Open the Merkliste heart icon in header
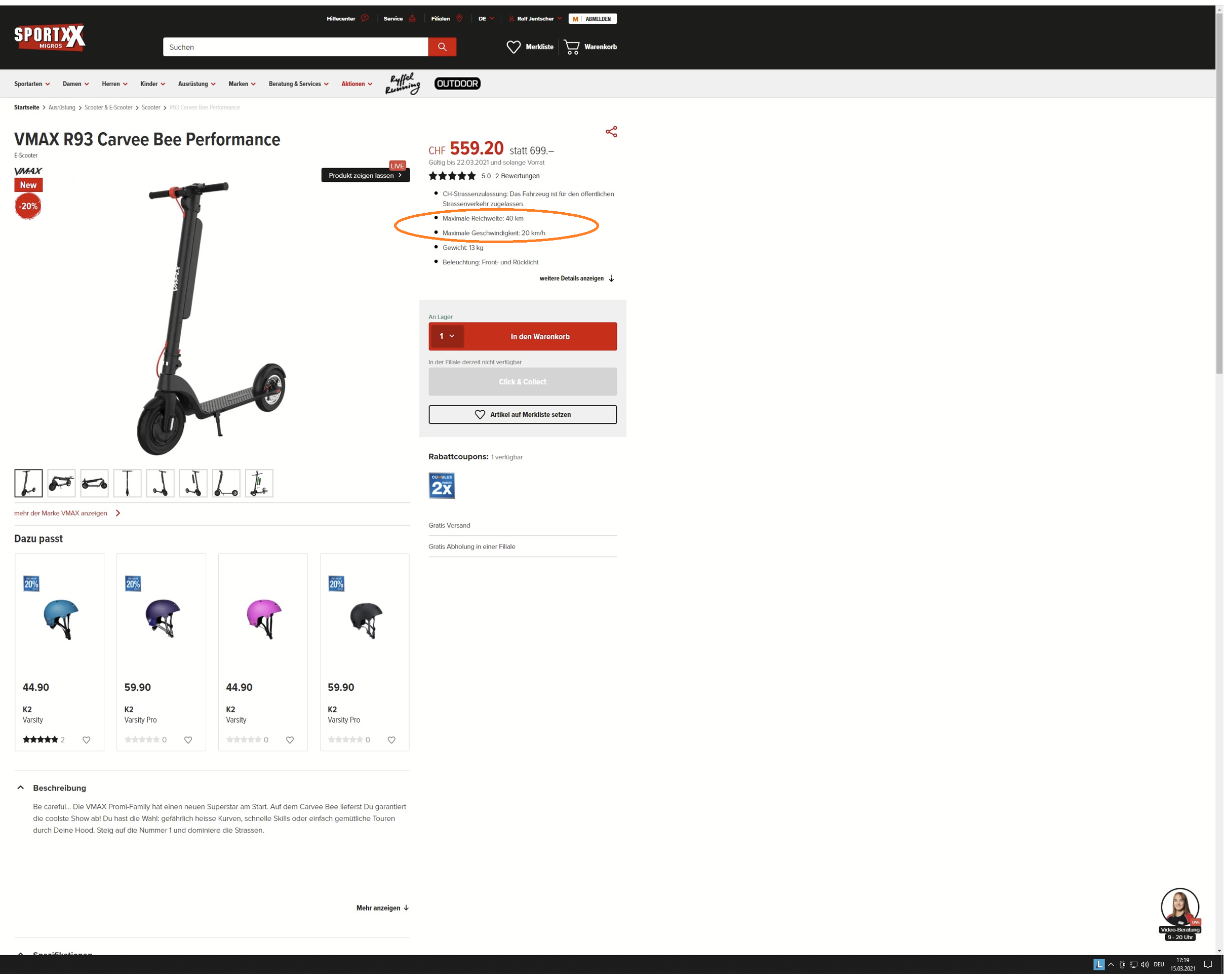The image size is (1224, 980). 513,47
